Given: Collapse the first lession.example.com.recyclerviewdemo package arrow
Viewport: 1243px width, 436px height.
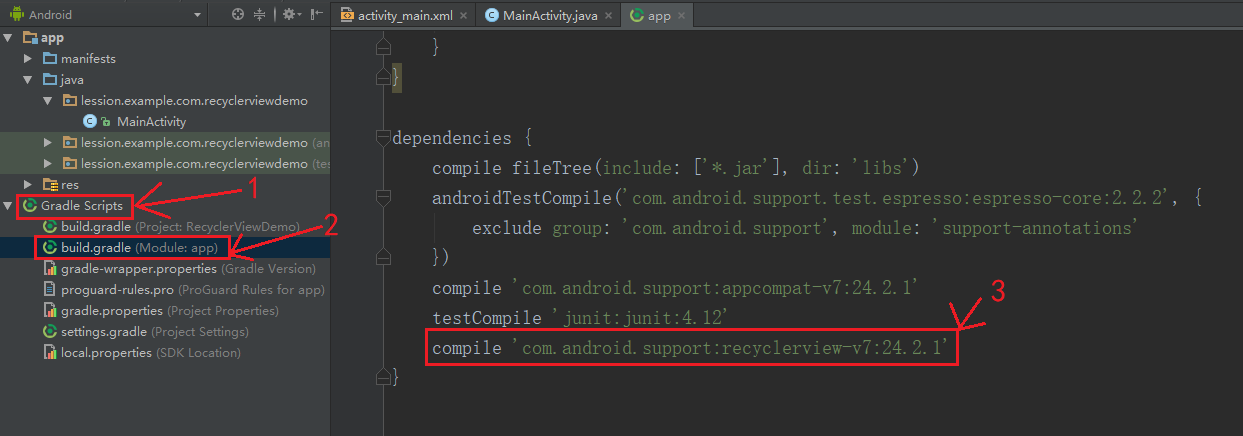Looking at the screenshot, I should click(48, 100).
